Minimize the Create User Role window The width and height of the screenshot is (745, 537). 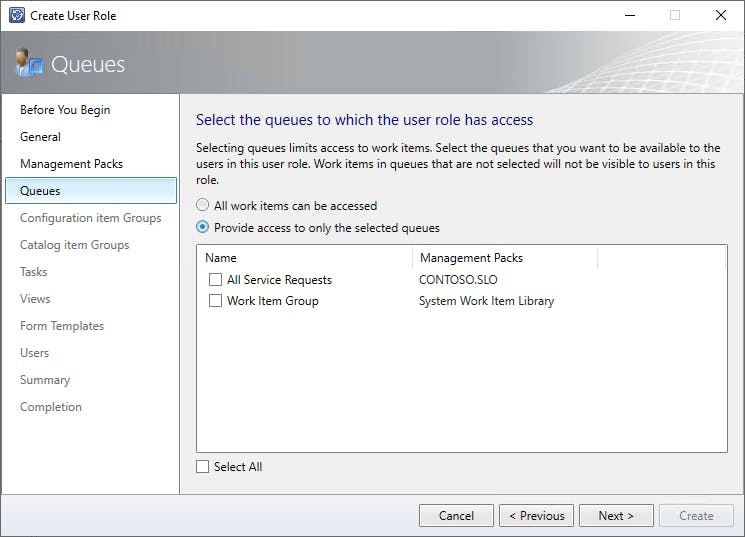629,15
